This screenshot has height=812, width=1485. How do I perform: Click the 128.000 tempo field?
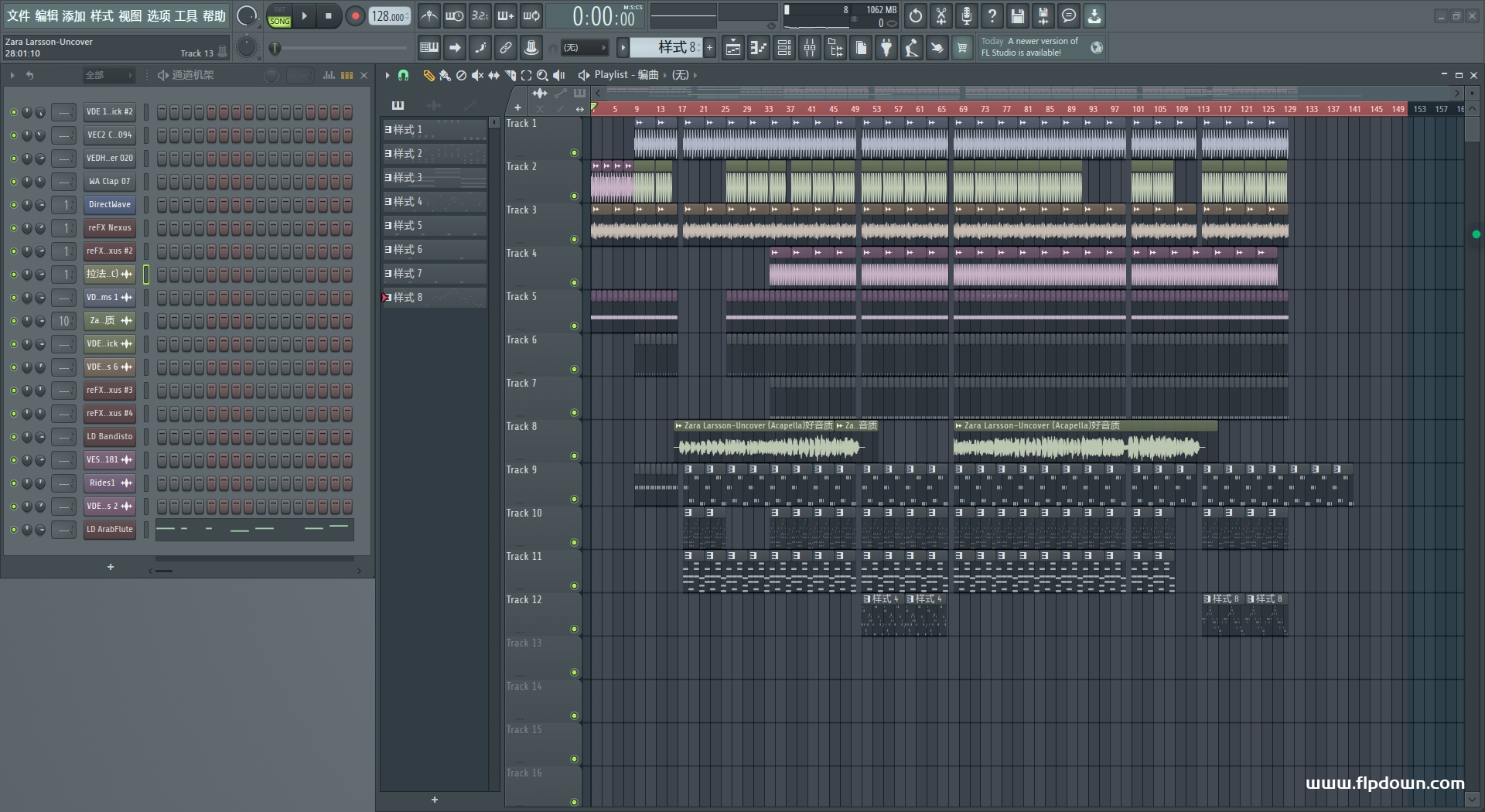[389, 16]
